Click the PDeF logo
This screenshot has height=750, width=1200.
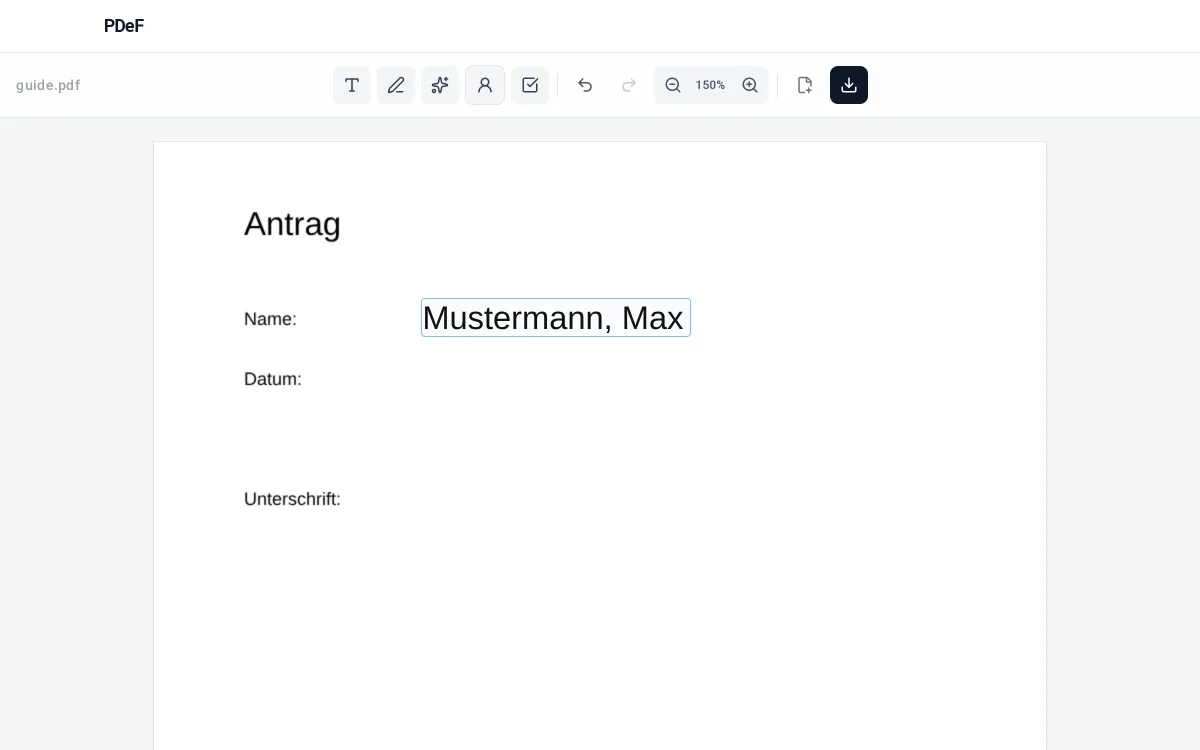[x=124, y=26]
